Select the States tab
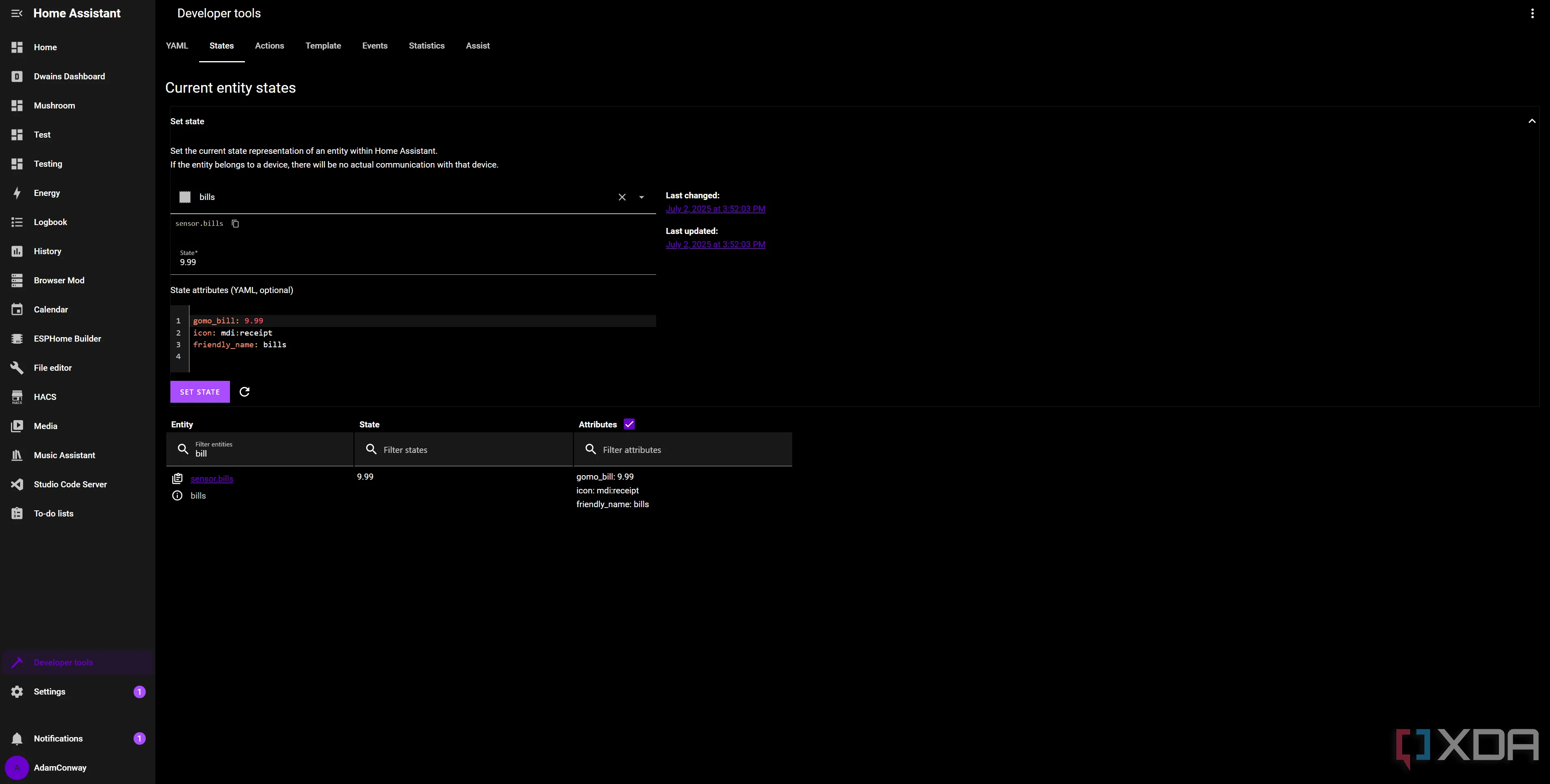The image size is (1550, 784). pyautogui.click(x=221, y=46)
